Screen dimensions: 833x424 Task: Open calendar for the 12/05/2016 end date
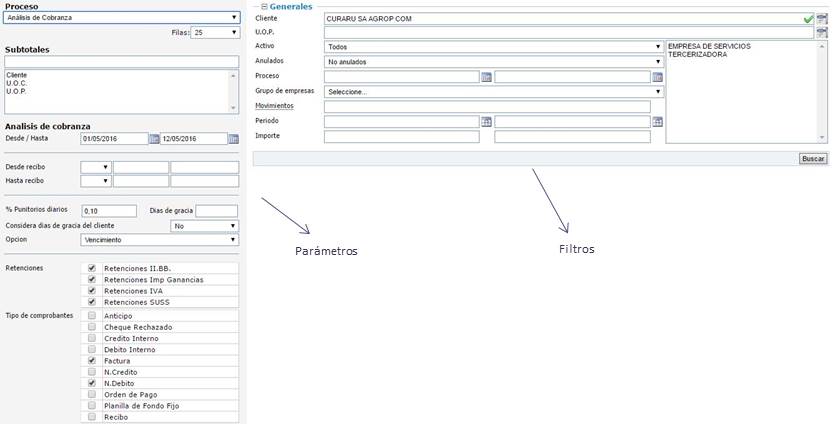[233, 139]
